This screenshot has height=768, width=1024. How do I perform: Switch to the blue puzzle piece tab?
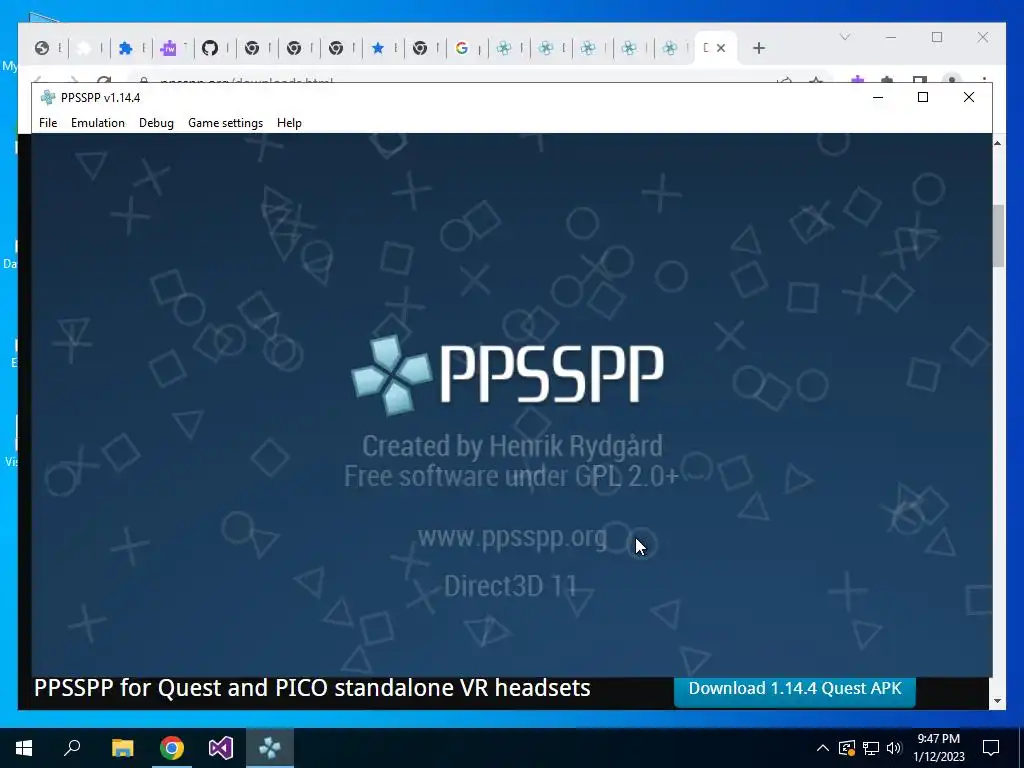click(125, 48)
